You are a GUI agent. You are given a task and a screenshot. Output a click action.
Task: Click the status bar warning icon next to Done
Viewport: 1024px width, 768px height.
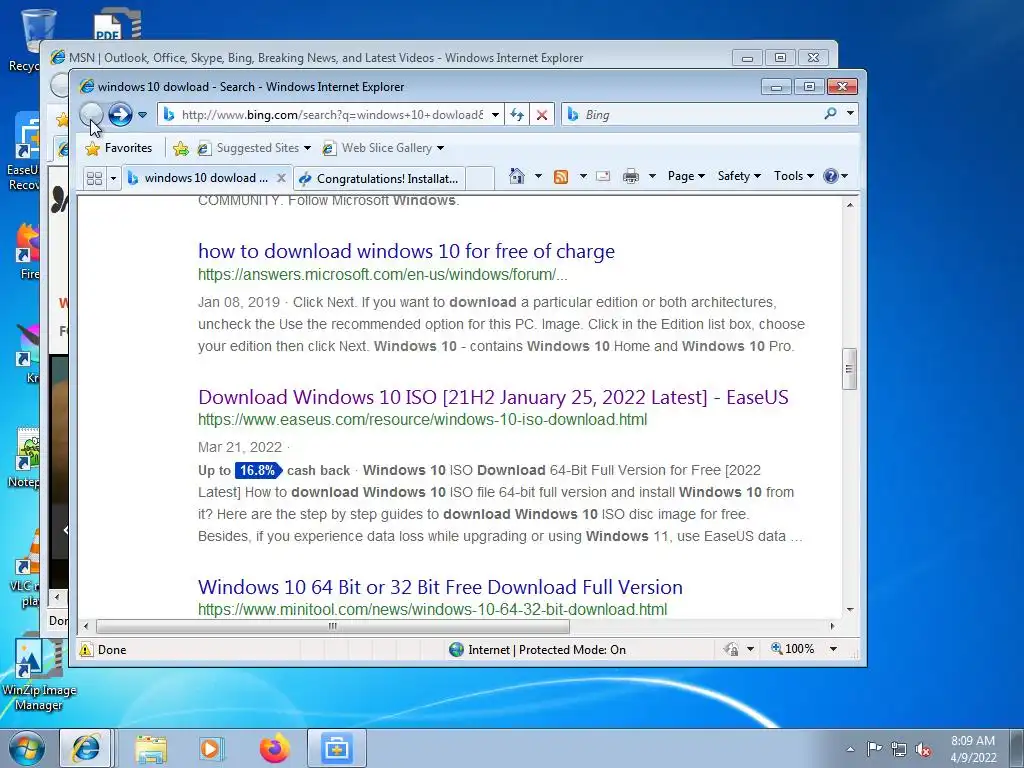pyautogui.click(x=86, y=649)
